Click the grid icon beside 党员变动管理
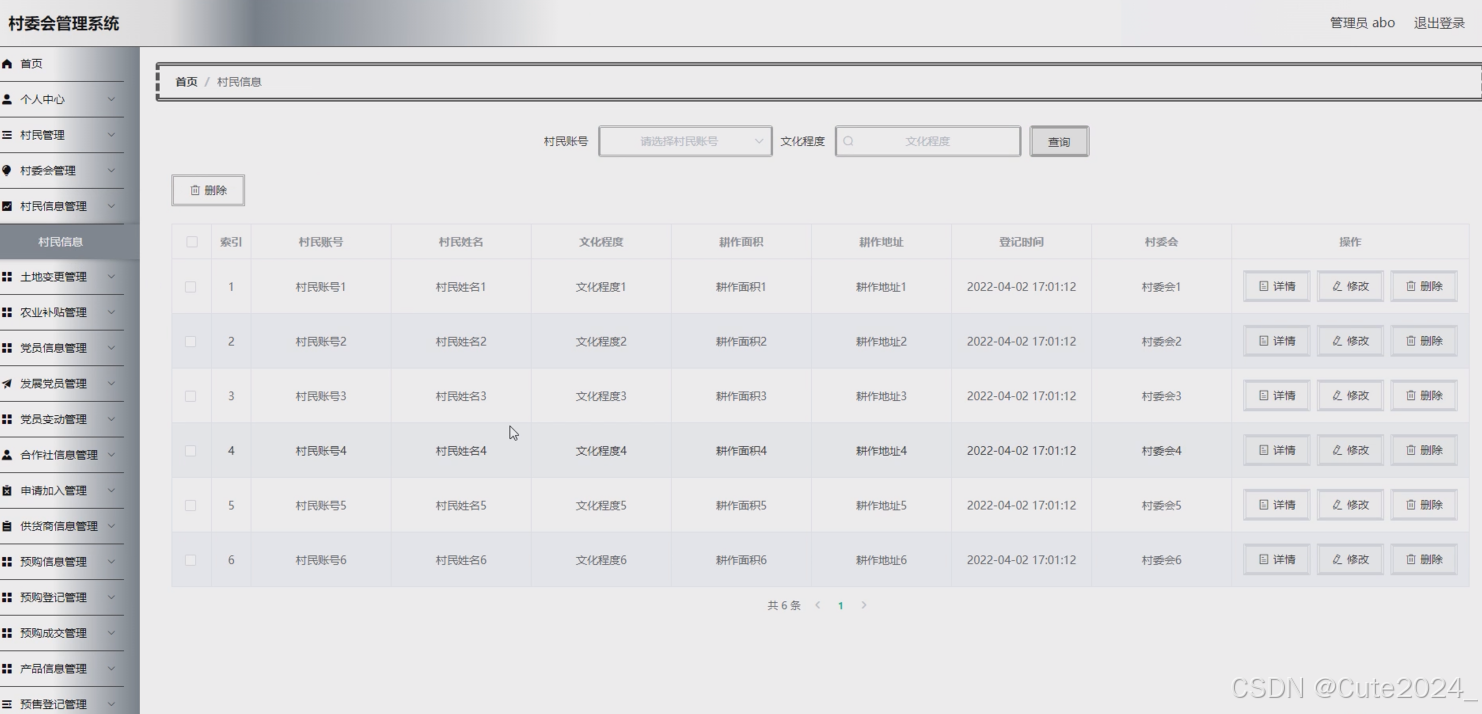 pyautogui.click(x=7, y=419)
